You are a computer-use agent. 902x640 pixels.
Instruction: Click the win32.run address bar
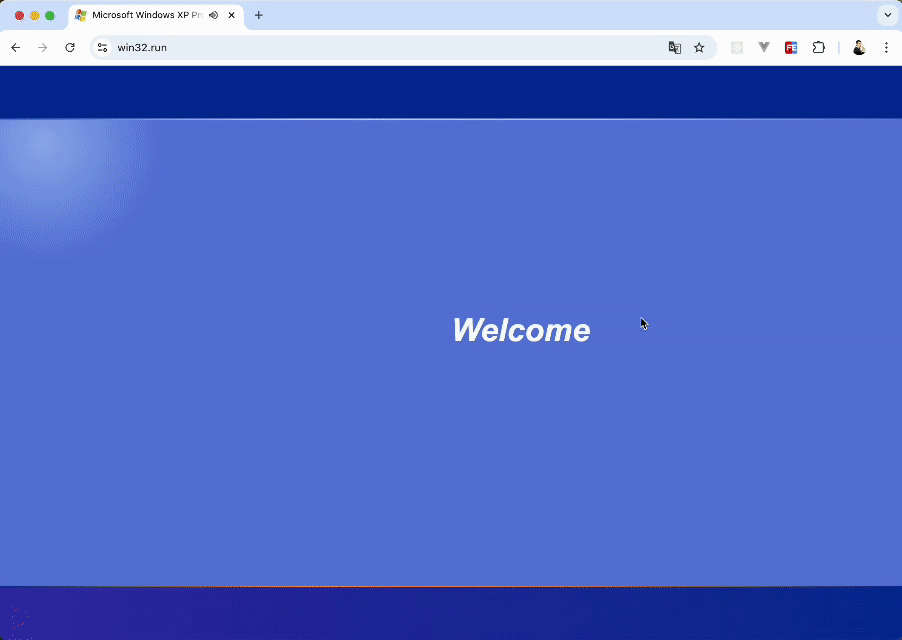click(x=380, y=47)
